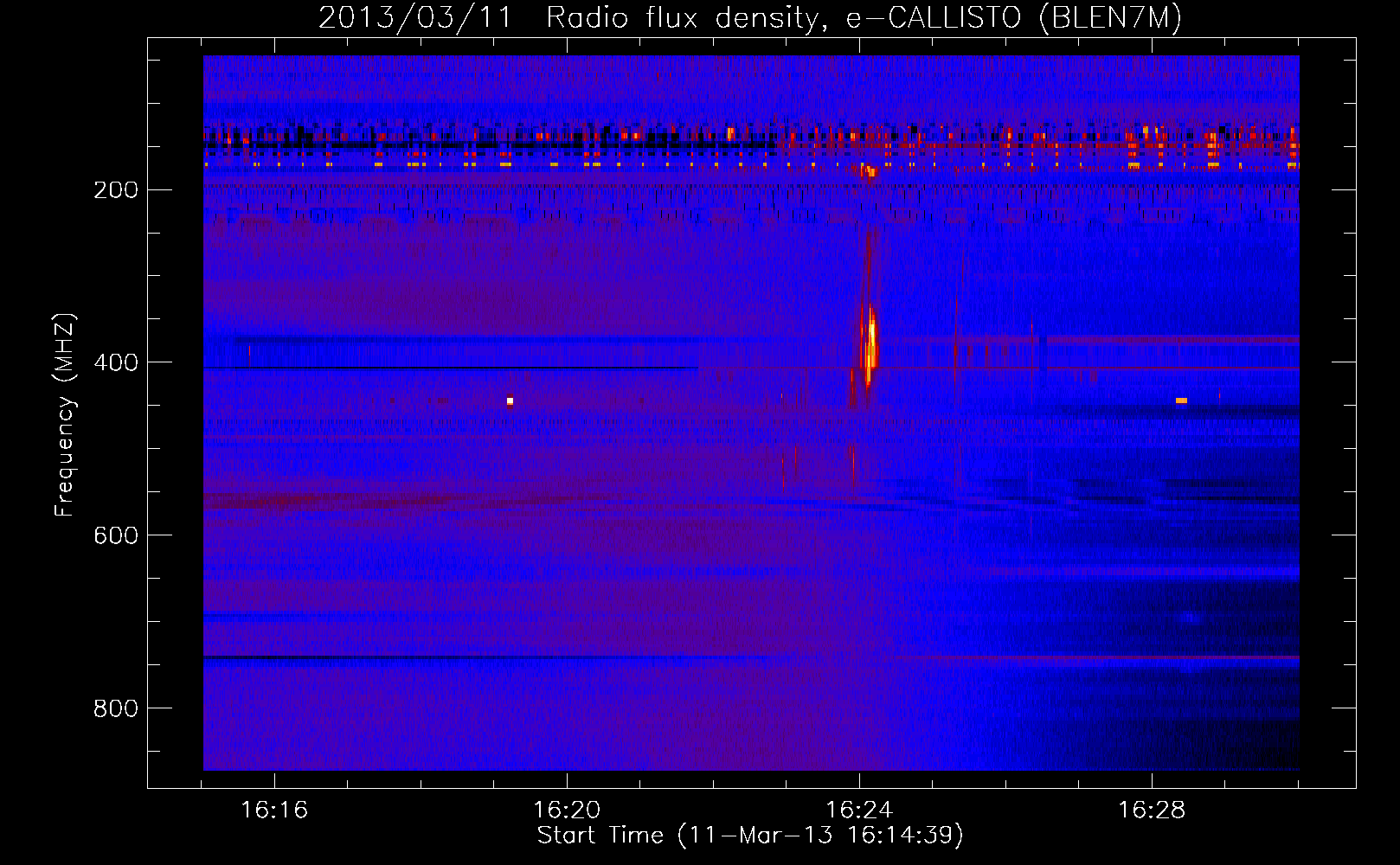Image resolution: width=1400 pixels, height=865 pixels.
Task: Click the bright yellow solar burst near 400 MHz
Action: coord(870,346)
